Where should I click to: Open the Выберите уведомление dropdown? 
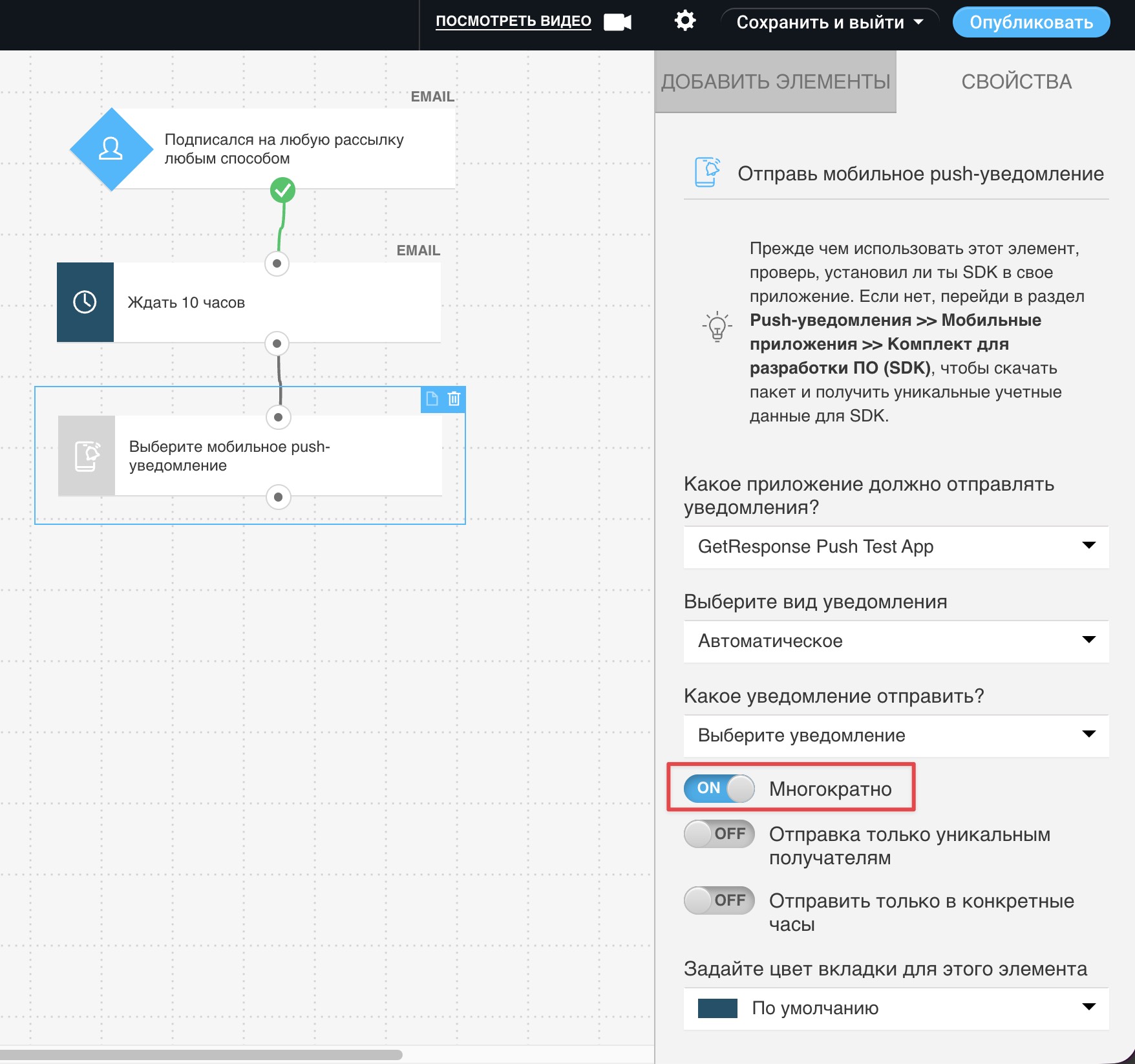[896, 736]
